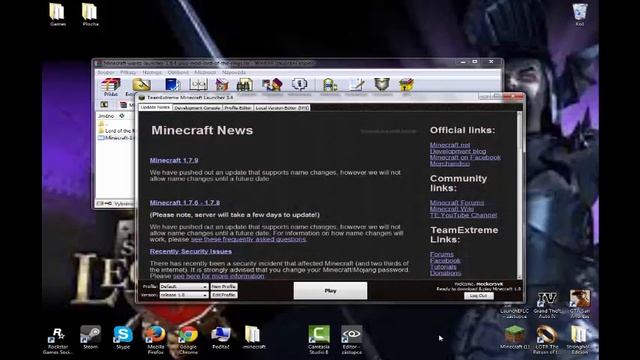
Task: Open the TeamExtreme Tutorials link
Action: (443, 267)
